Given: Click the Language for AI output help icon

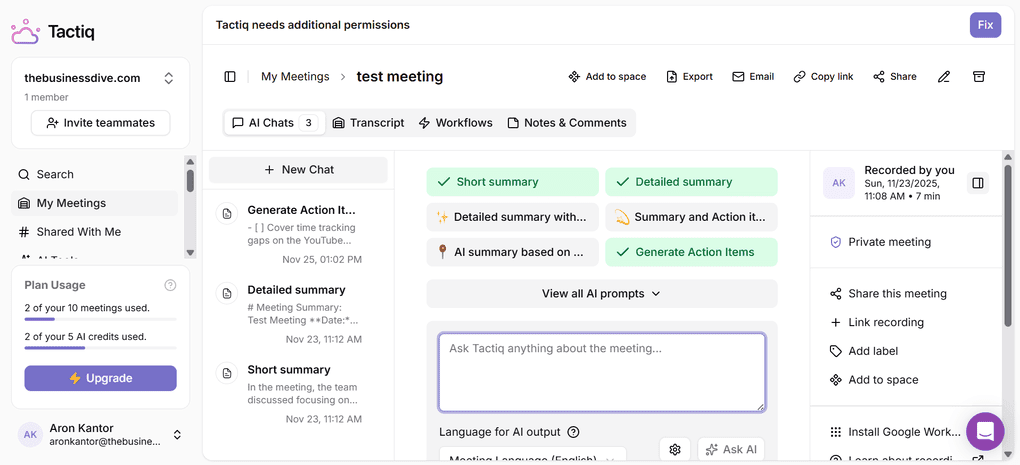Looking at the screenshot, I should pyautogui.click(x=573, y=432).
